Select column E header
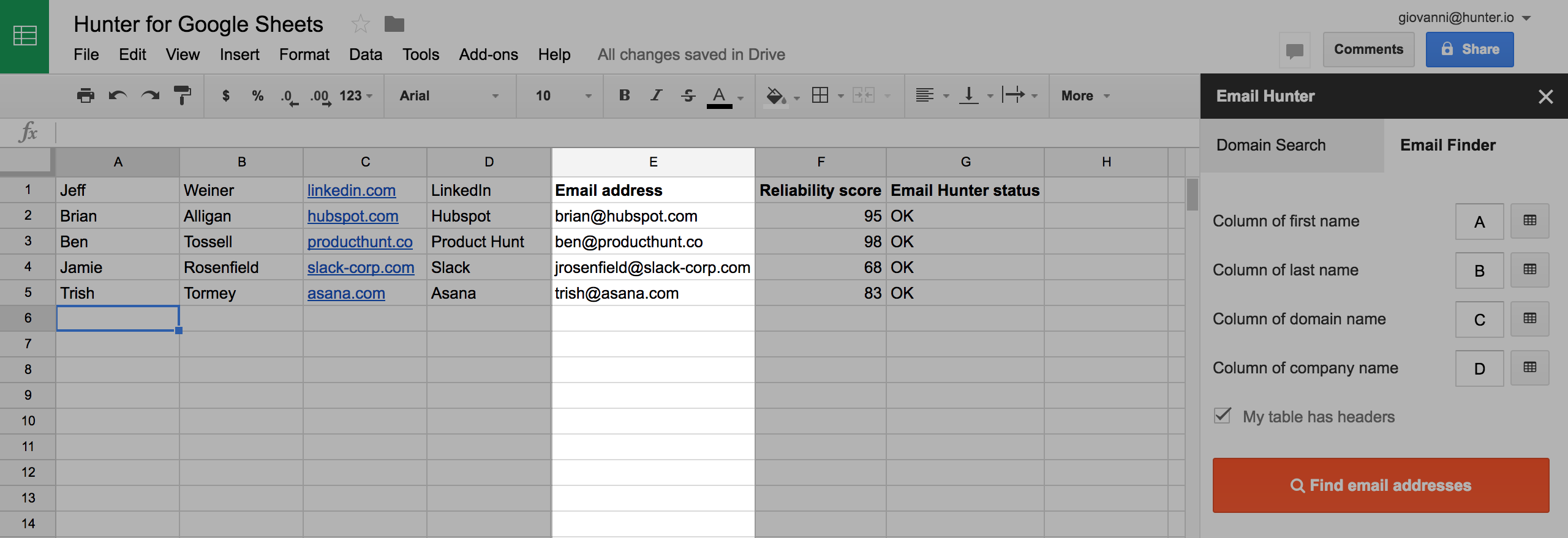The height and width of the screenshot is (538, 1568). (x=653, y=162)
